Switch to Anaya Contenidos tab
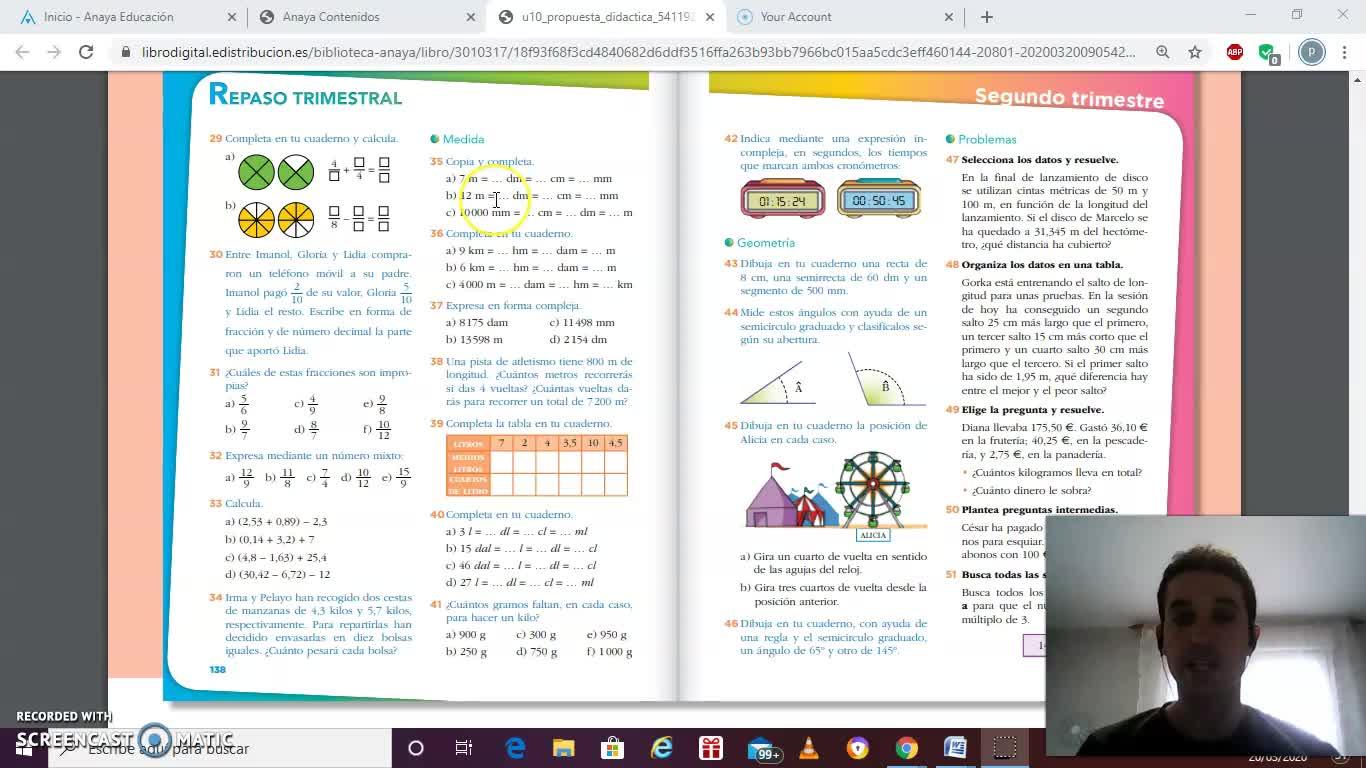The height and width of the screenshot is (768, 1366). point(366,17)
